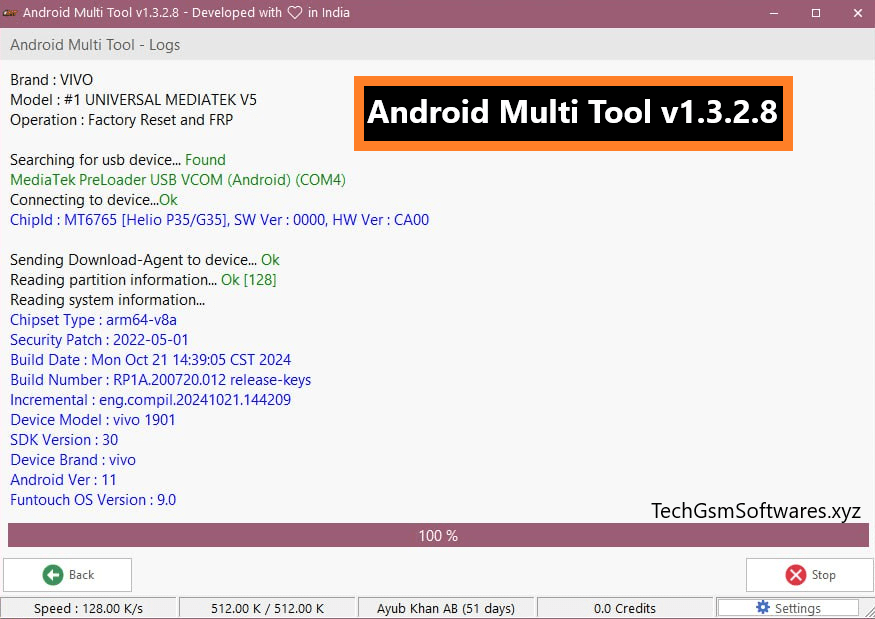The height and width of the screenshot is (619, 875).
Task: Click the Chipset Type : arm64-v8a line
Action: pyautogui.click(x=93, y=320)
